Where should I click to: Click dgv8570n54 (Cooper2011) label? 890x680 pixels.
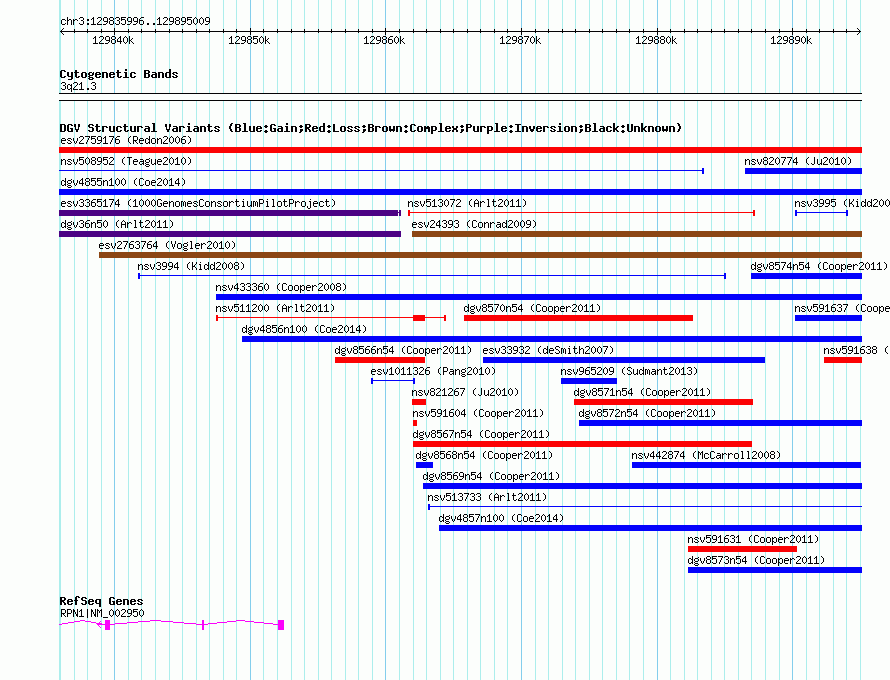(532, 308)
